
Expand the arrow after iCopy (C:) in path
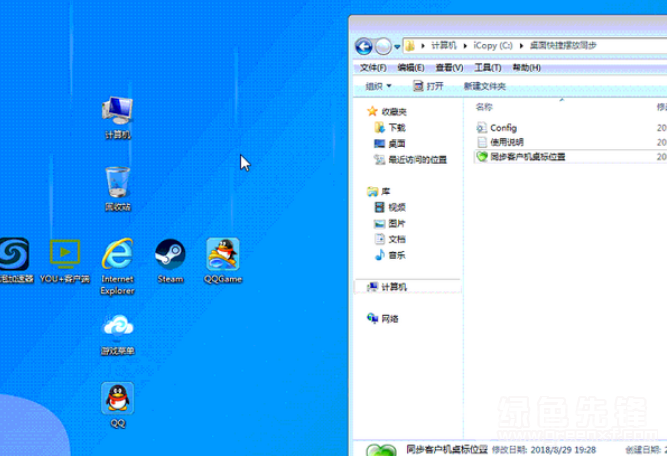pyautogui.click(x=521, y=46)
